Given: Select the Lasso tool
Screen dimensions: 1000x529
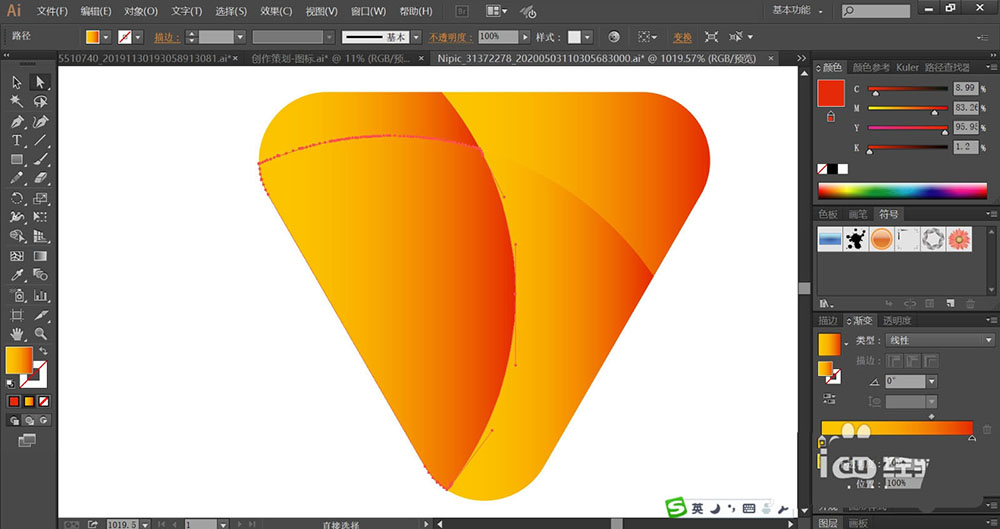Looking at the screenshot, I should tap(40, 101).
